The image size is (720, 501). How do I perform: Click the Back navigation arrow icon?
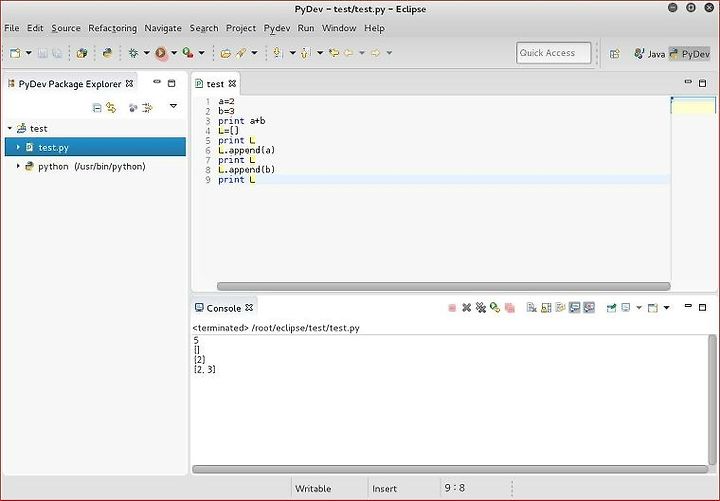pyautogui.click(x=349, y=53)
